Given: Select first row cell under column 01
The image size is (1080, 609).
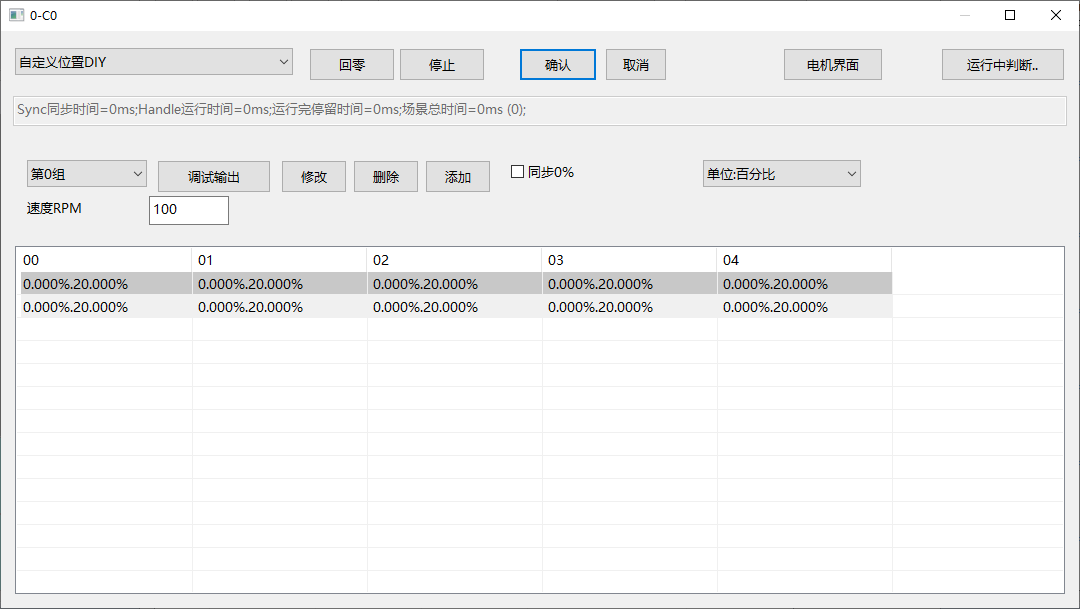Looking at the screenshot, I should coord(280,284).
